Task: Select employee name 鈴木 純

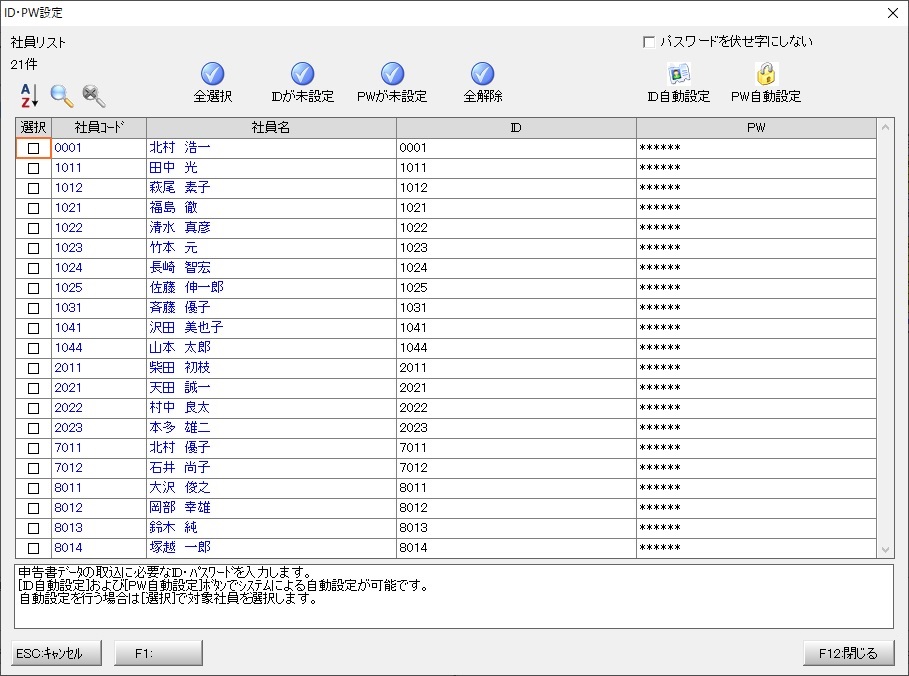Action: [271, 528]
